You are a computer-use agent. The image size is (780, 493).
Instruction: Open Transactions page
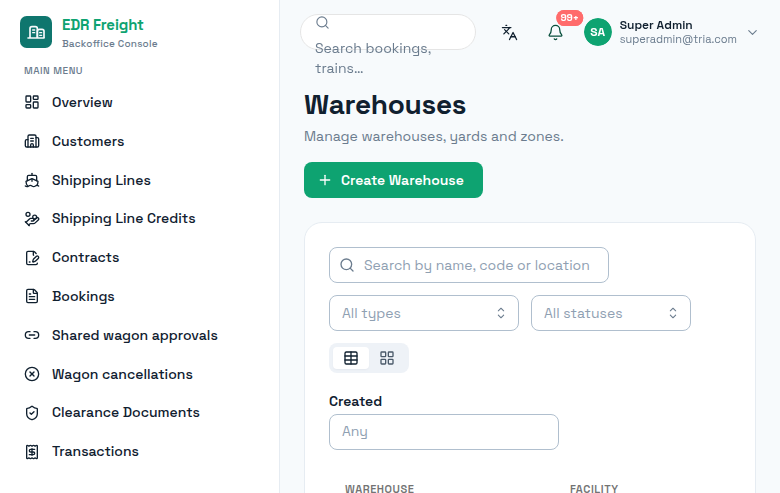(96, 452)
